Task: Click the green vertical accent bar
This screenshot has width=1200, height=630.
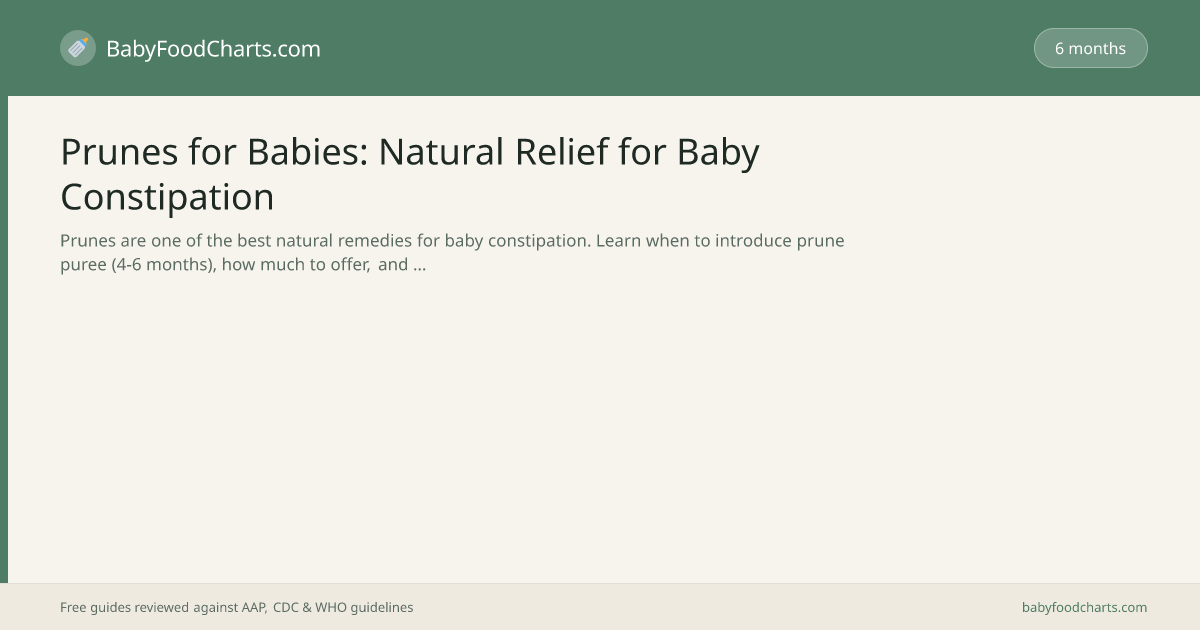Action: tap(4, 339)
